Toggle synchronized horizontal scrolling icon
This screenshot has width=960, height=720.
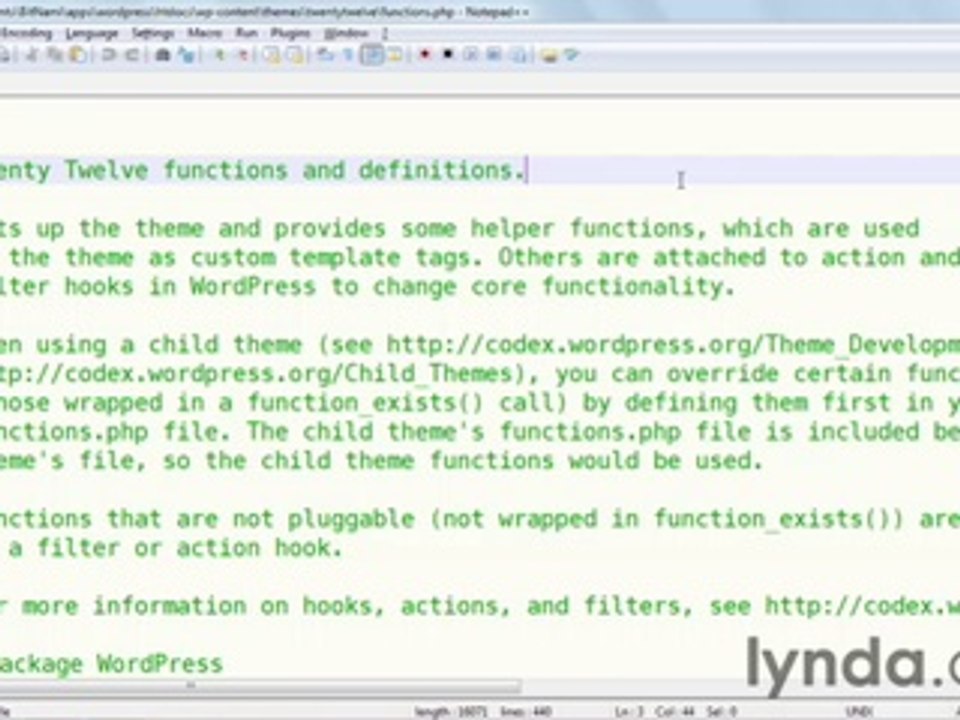pos(296,55)
